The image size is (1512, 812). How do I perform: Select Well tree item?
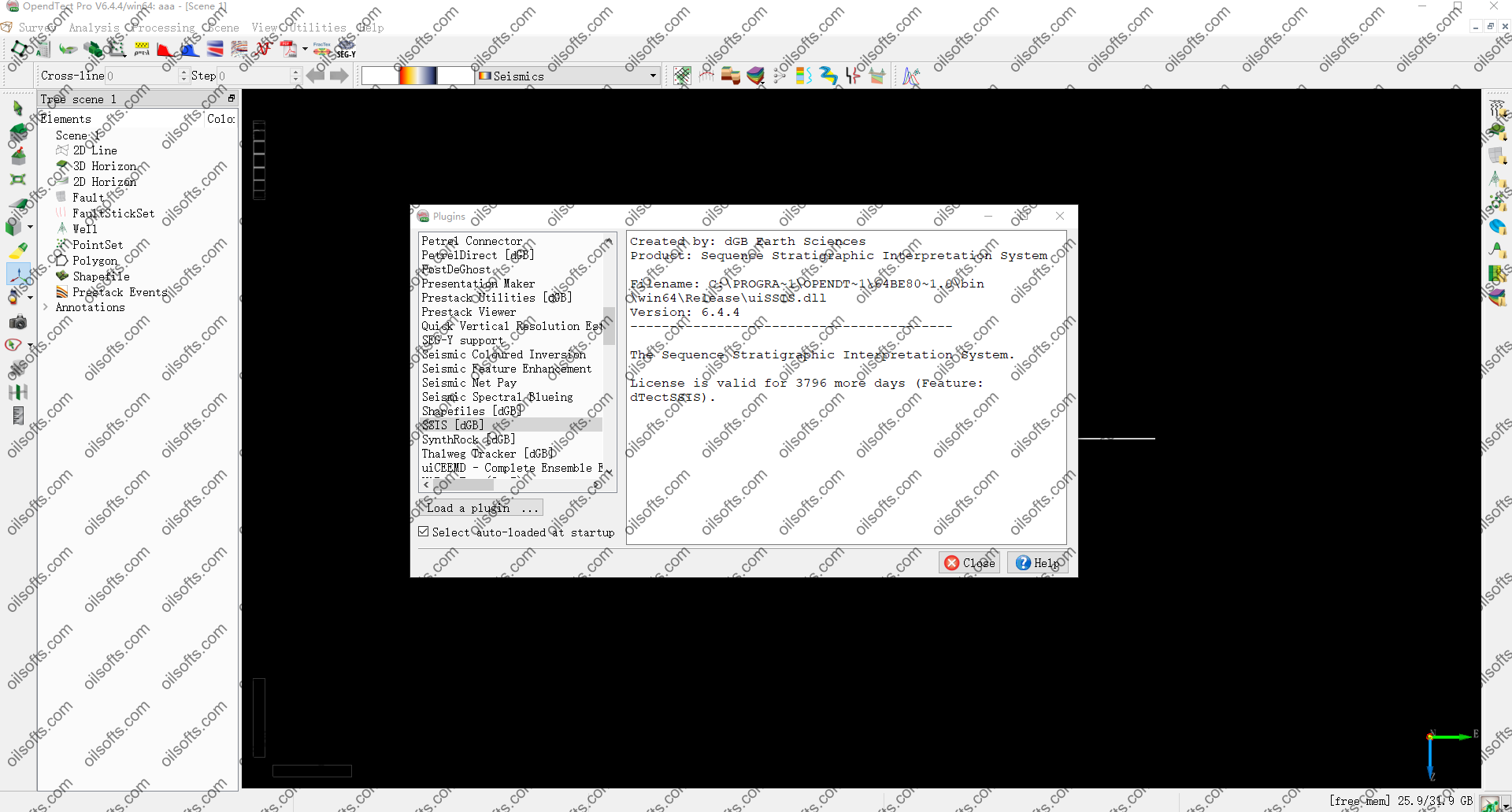[85, 229]
